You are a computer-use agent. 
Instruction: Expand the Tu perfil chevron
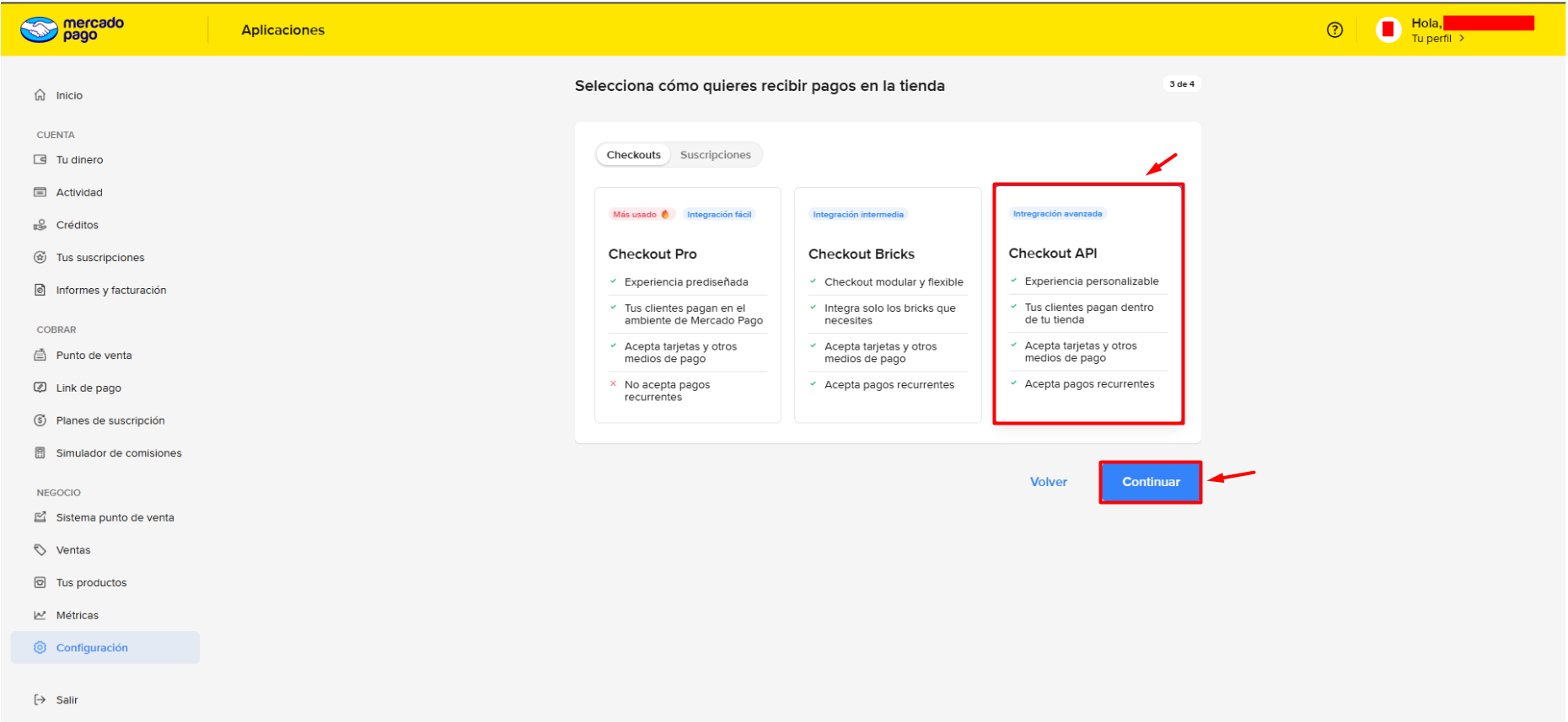(x=1462, y=38)
